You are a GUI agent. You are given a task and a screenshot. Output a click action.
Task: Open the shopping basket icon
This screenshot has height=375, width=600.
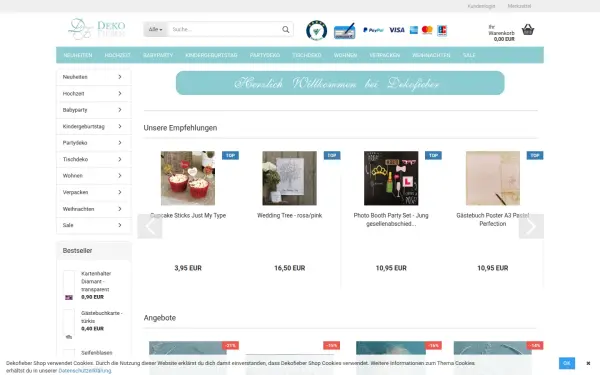[x=528, y=29]
